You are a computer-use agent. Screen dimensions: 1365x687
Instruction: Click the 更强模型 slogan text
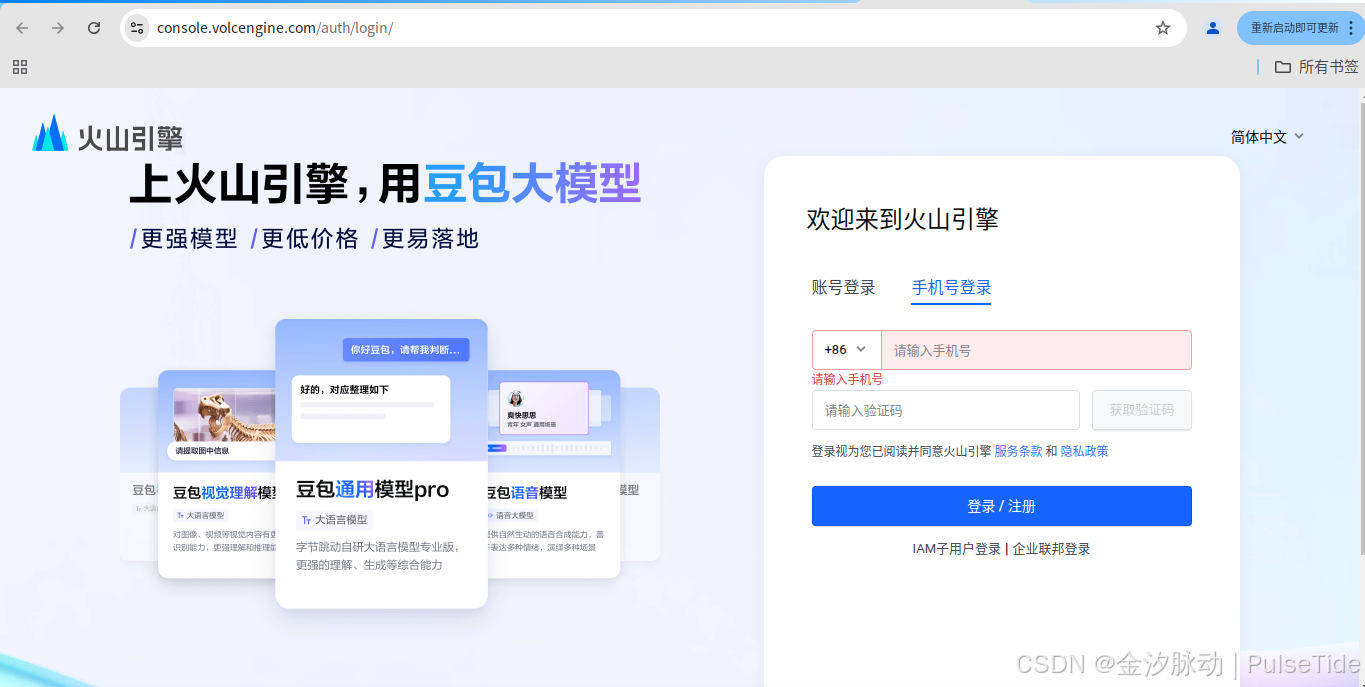pos(189,239)
